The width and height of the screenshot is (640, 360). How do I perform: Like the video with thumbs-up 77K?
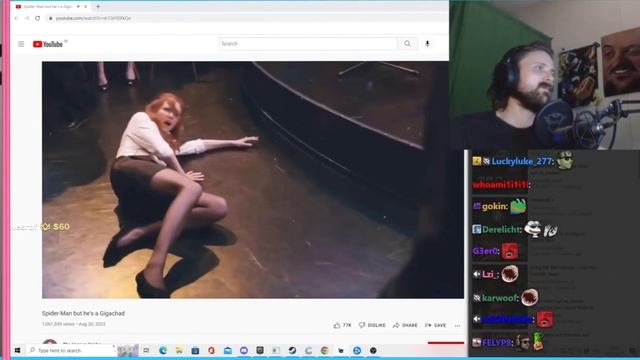pos(342,325)
